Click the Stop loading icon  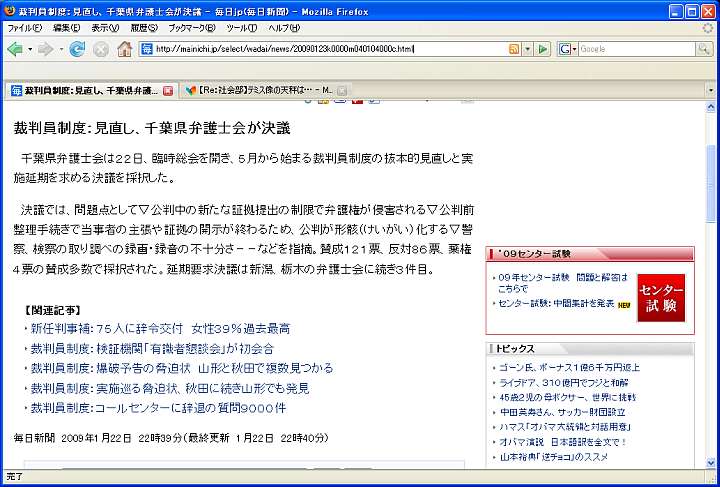pos(100,49)
